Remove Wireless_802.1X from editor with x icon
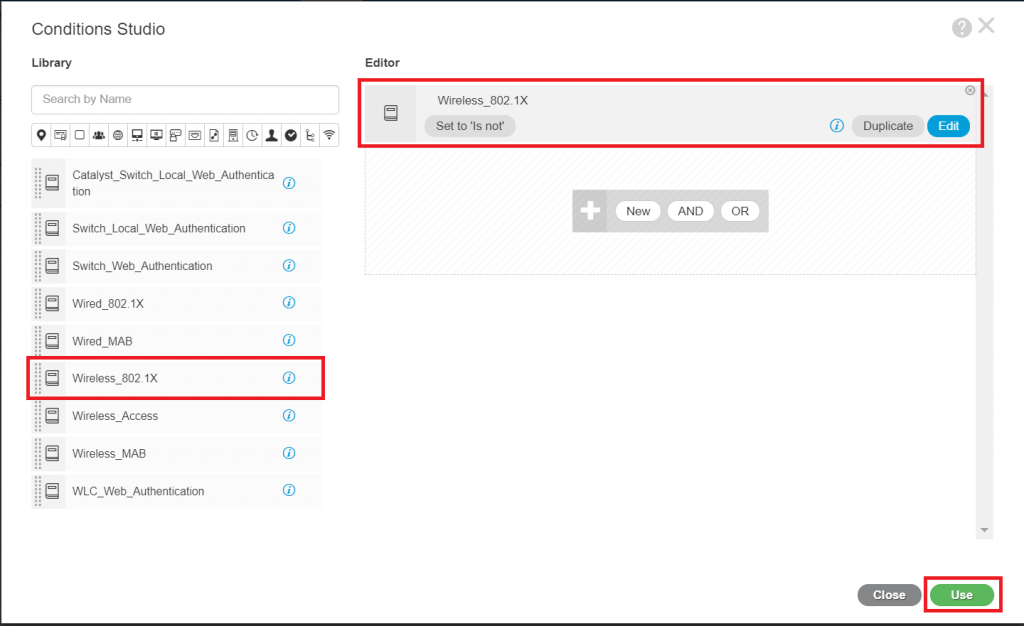 (969, 91)
